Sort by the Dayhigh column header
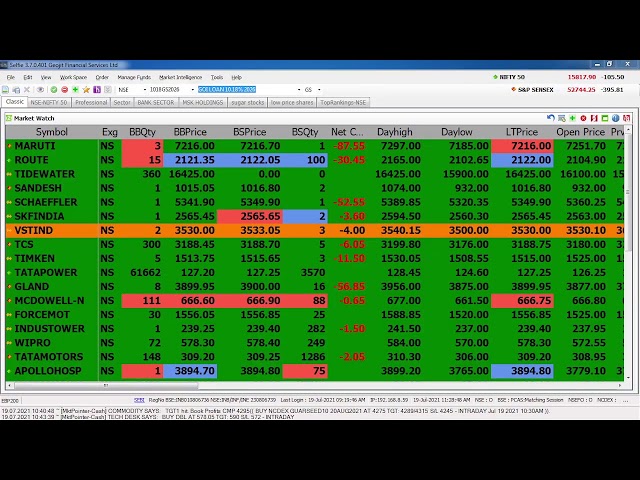The height and width of the screenshot is (480, 640). click(395, 132)
